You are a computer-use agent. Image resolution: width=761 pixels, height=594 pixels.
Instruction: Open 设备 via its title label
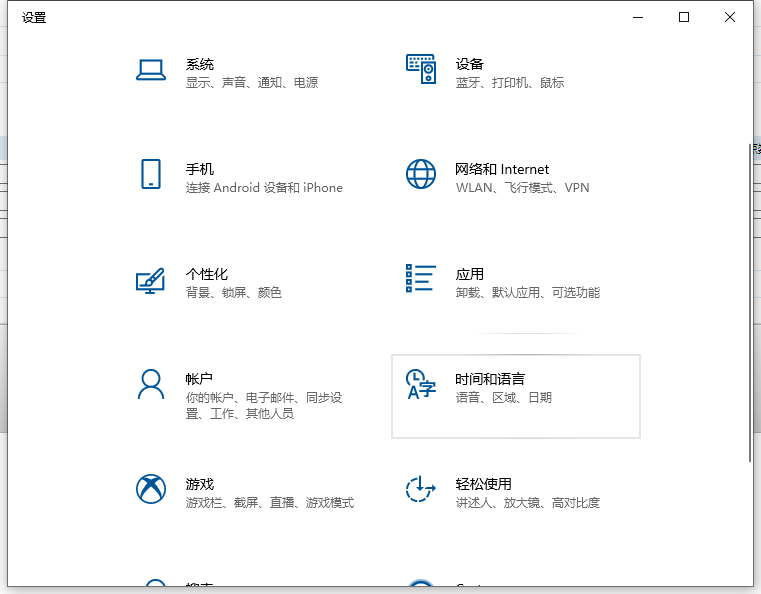click(x=469, y=64)
